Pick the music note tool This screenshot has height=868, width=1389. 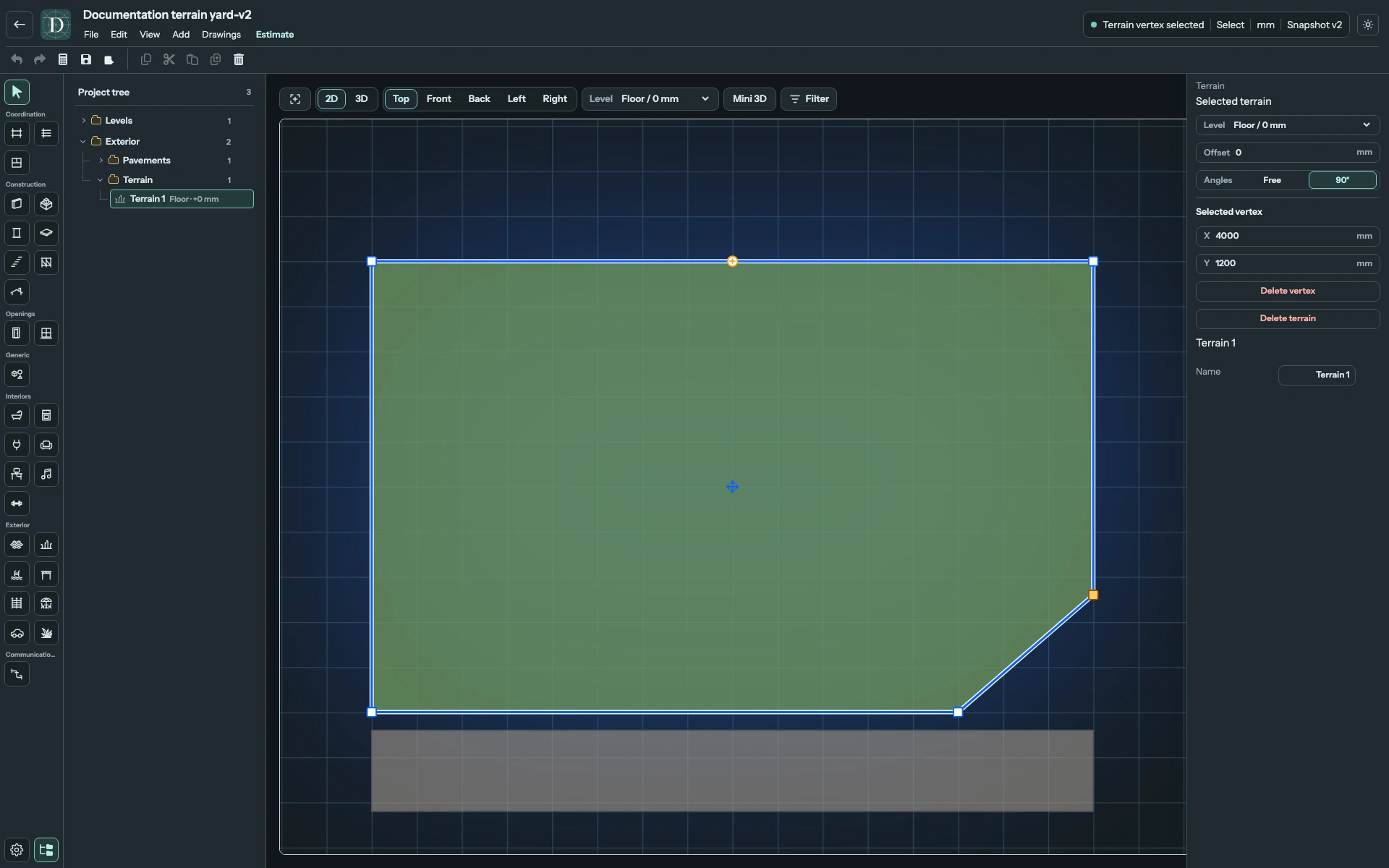pyautogui.click(x=46, y=475)
